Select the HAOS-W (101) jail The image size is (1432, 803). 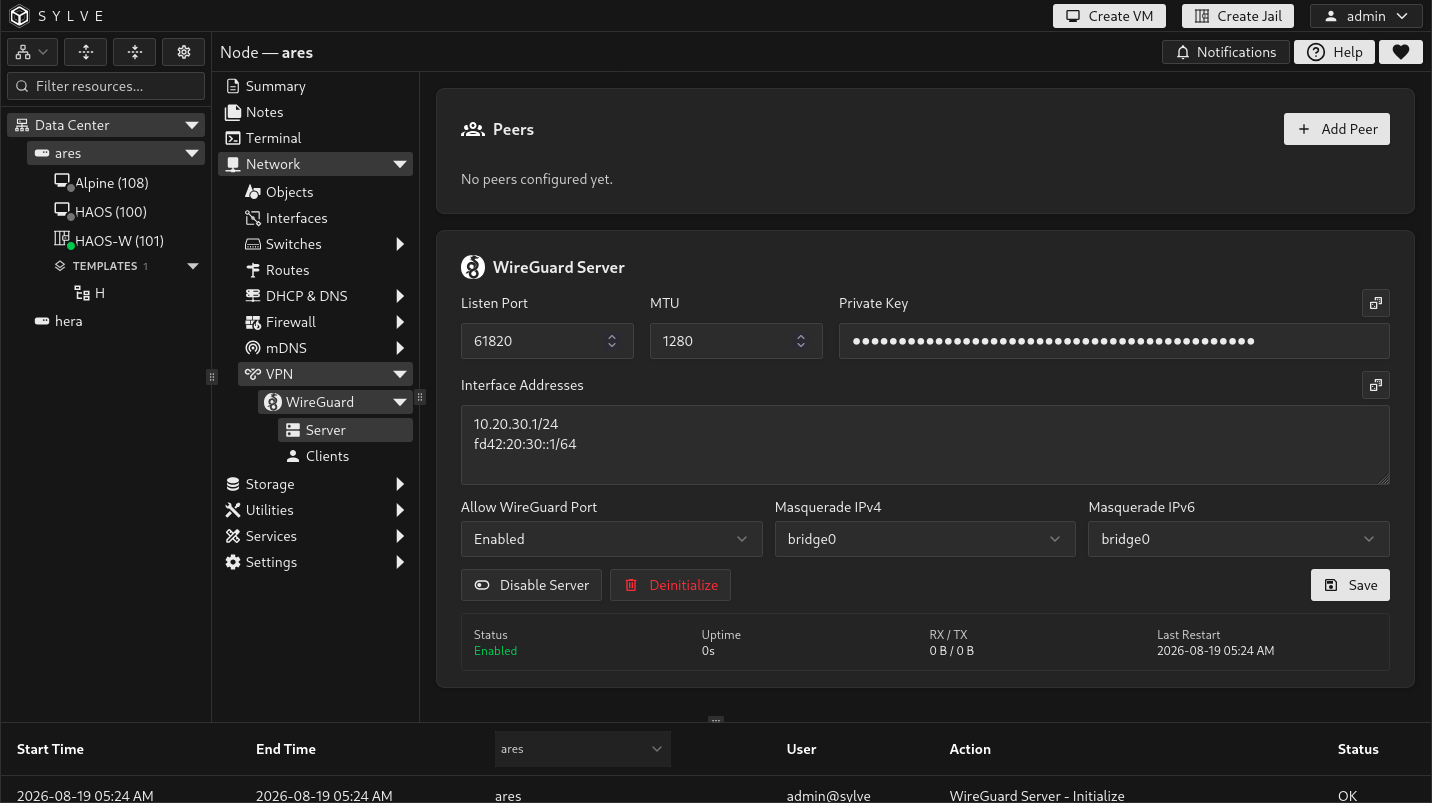[109, 241]
